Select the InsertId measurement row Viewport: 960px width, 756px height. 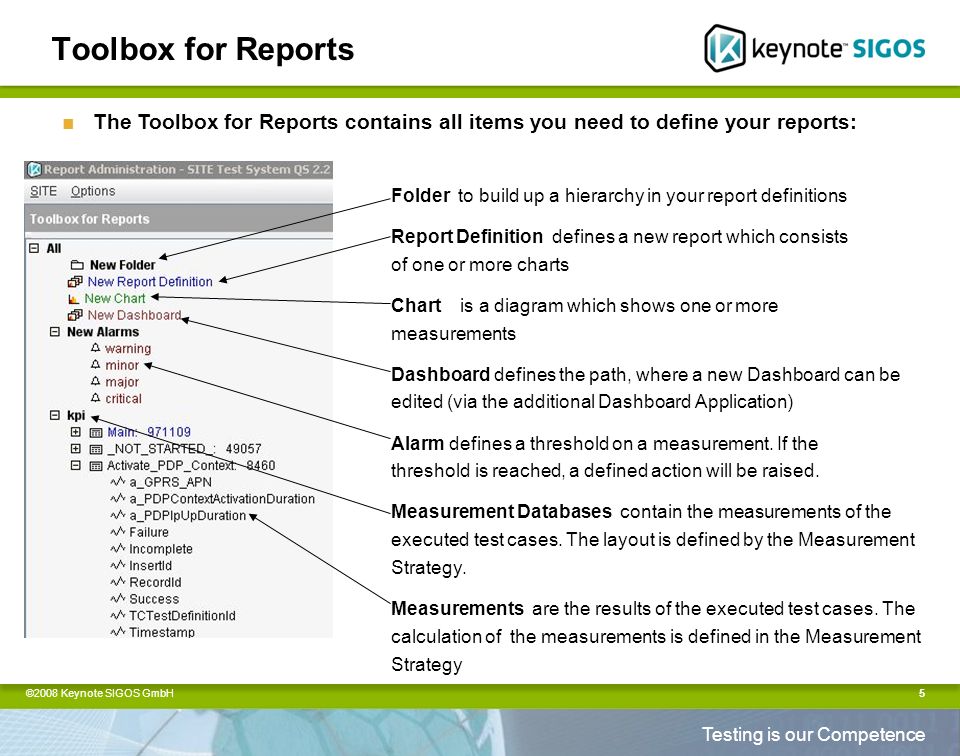pos(151,566)
